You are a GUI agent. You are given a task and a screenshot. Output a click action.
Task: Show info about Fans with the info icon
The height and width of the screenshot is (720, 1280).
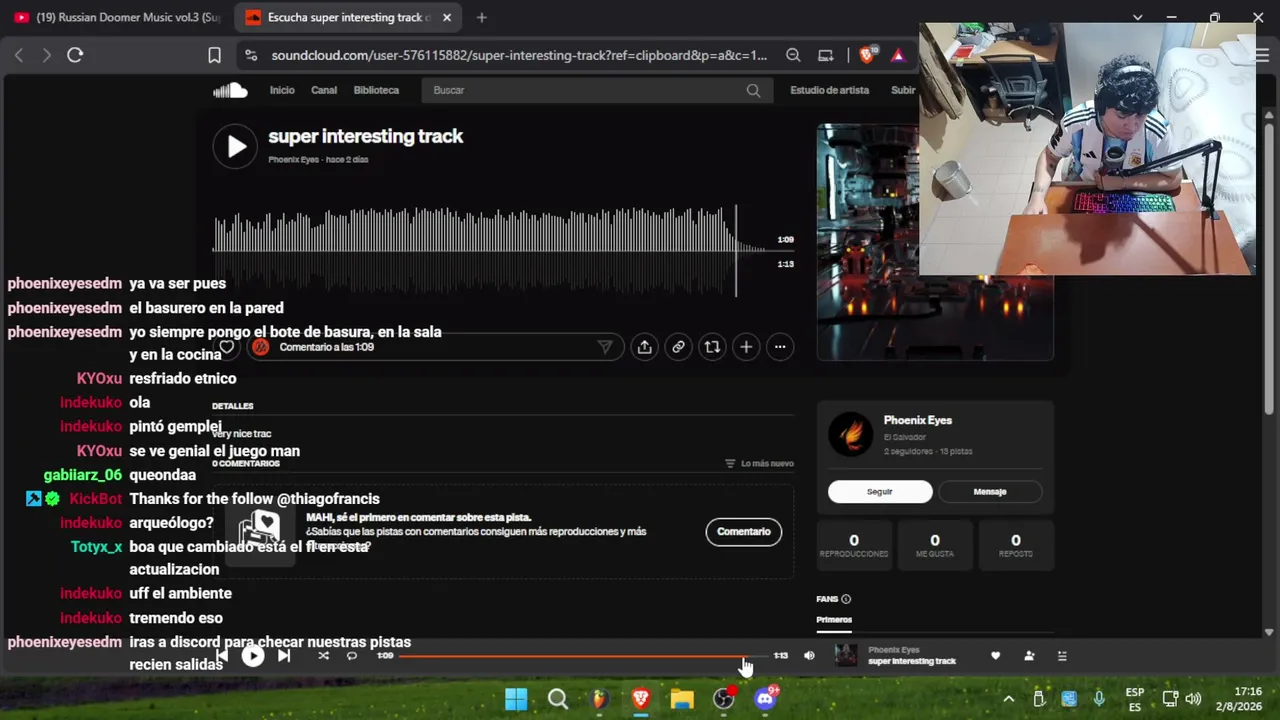click(846, 599)
